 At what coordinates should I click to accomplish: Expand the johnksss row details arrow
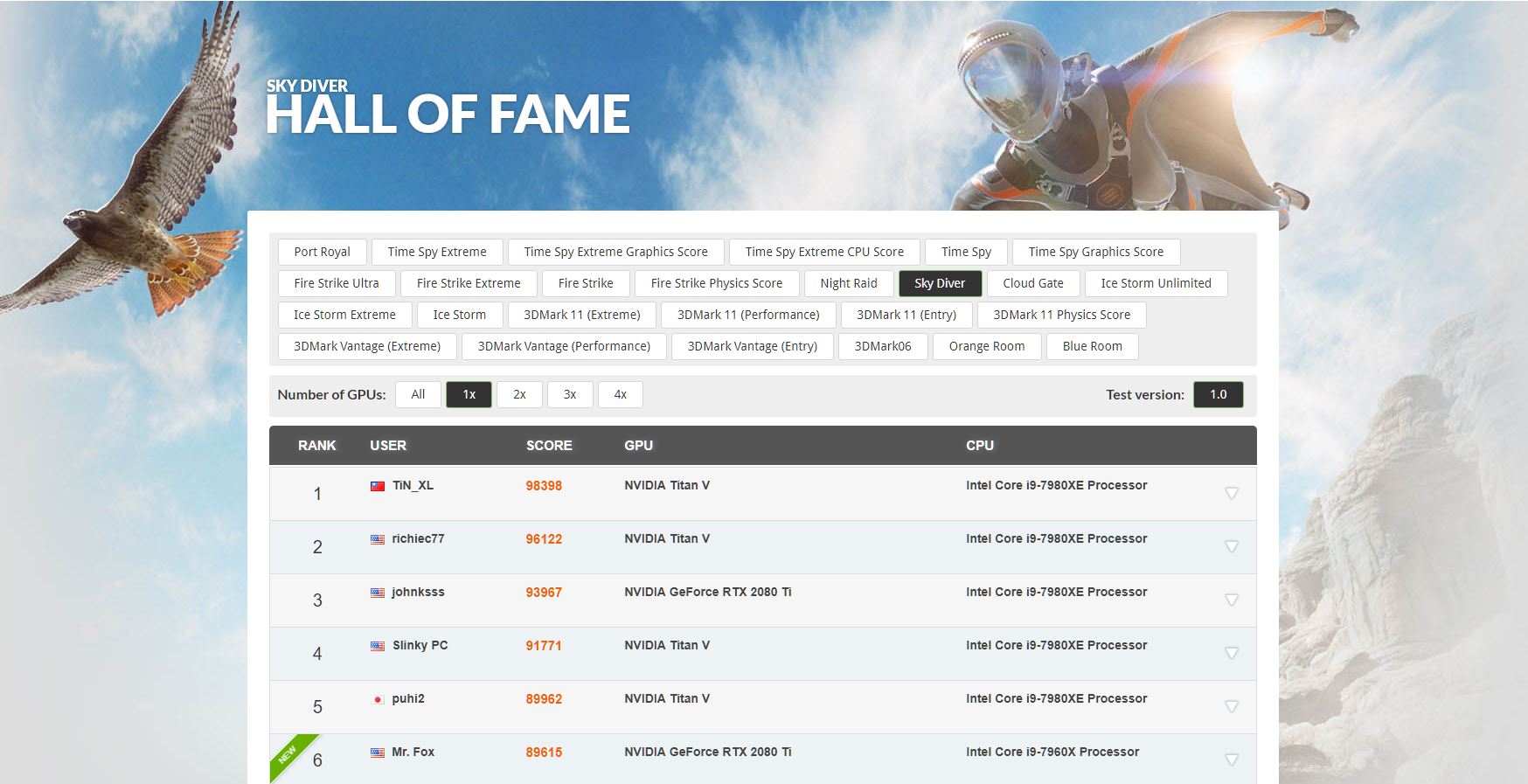coord(1232,600)
